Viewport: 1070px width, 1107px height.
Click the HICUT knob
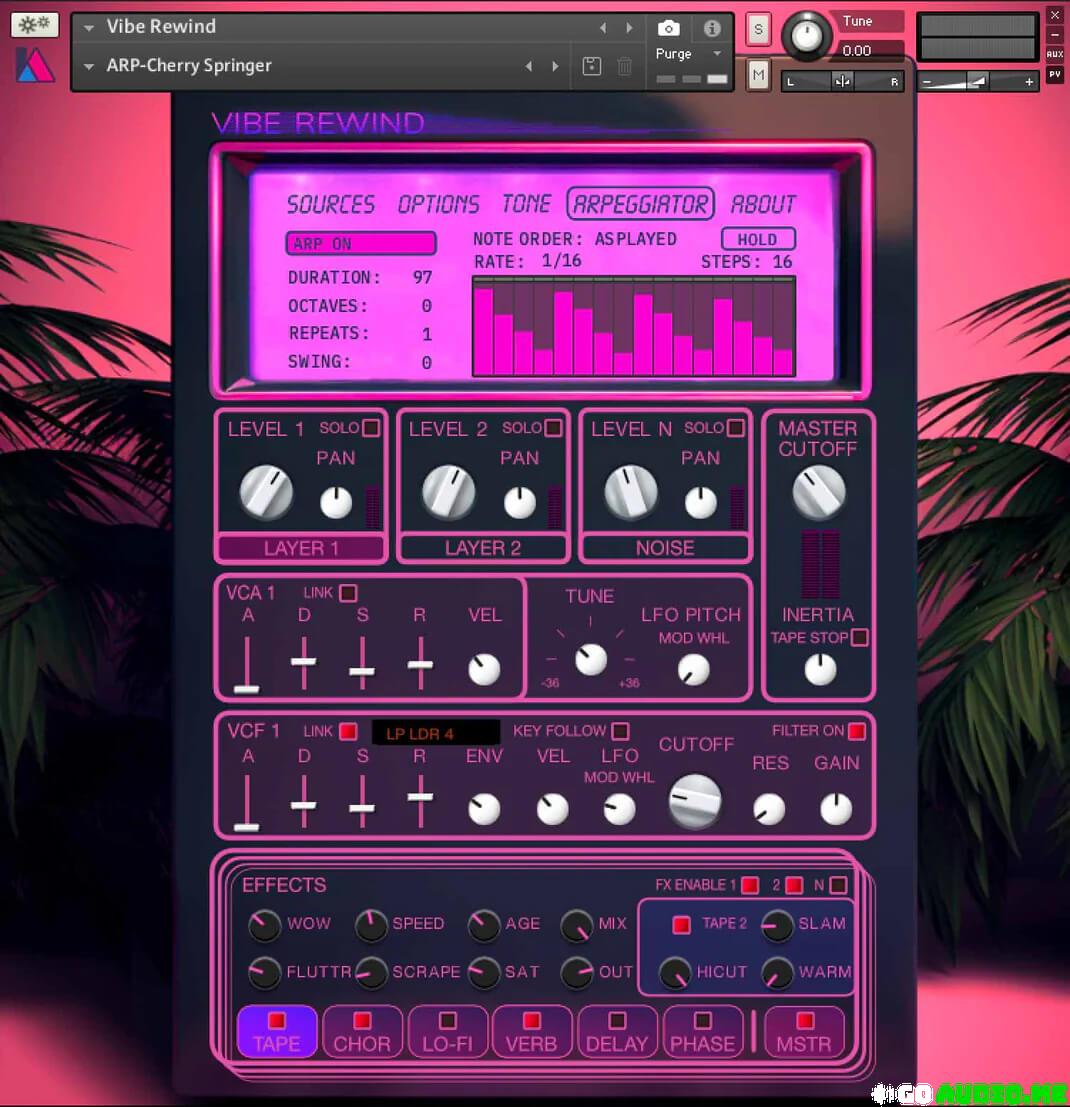[x=675, y=973]
